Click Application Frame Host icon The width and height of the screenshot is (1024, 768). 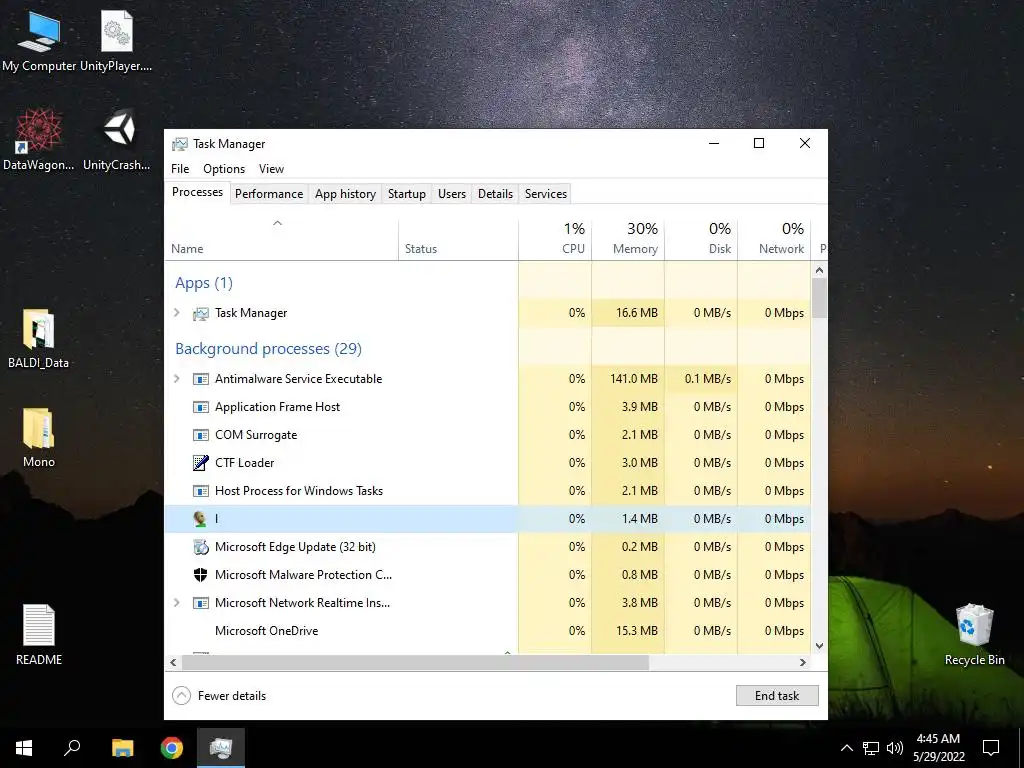point(200,408)
